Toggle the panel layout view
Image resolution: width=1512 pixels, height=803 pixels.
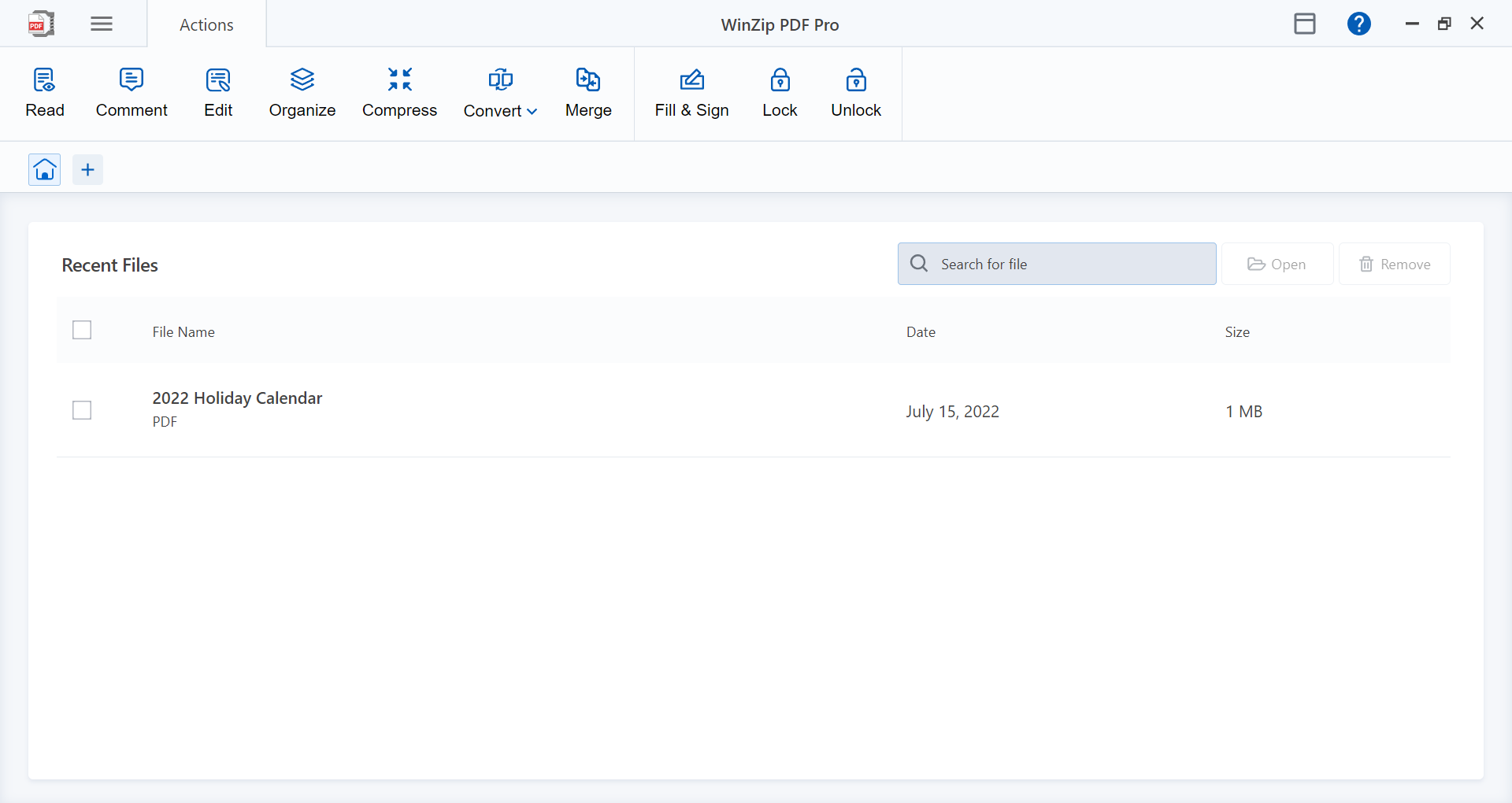1304,24
